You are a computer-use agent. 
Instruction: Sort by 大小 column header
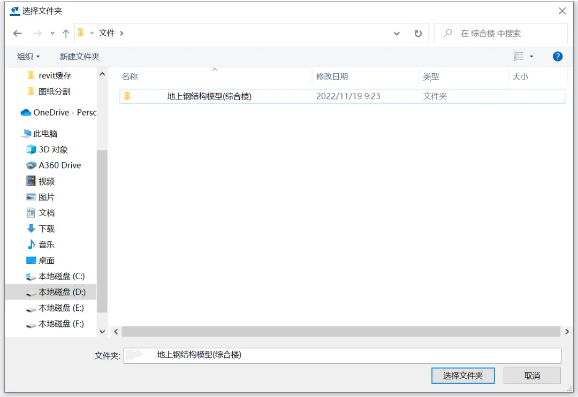tap(520, 76)
